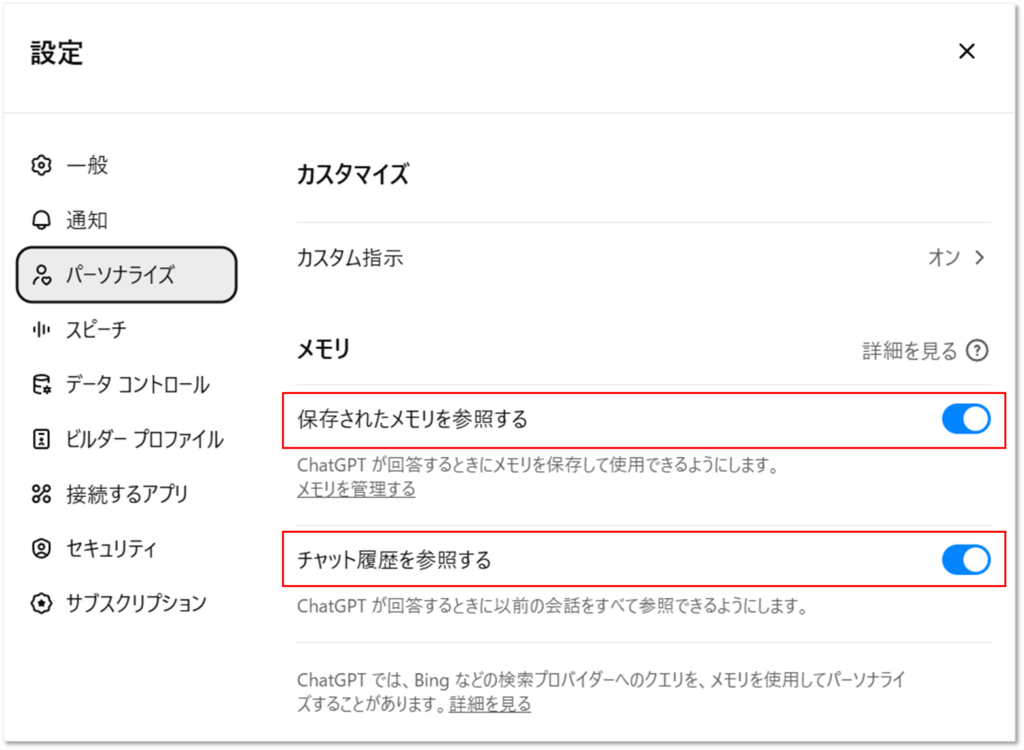Click the セキュリティ shield icon

point(41,548)
